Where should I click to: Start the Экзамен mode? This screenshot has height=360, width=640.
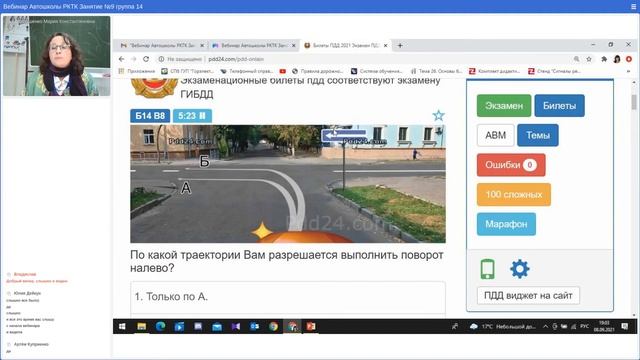point(504,106)
